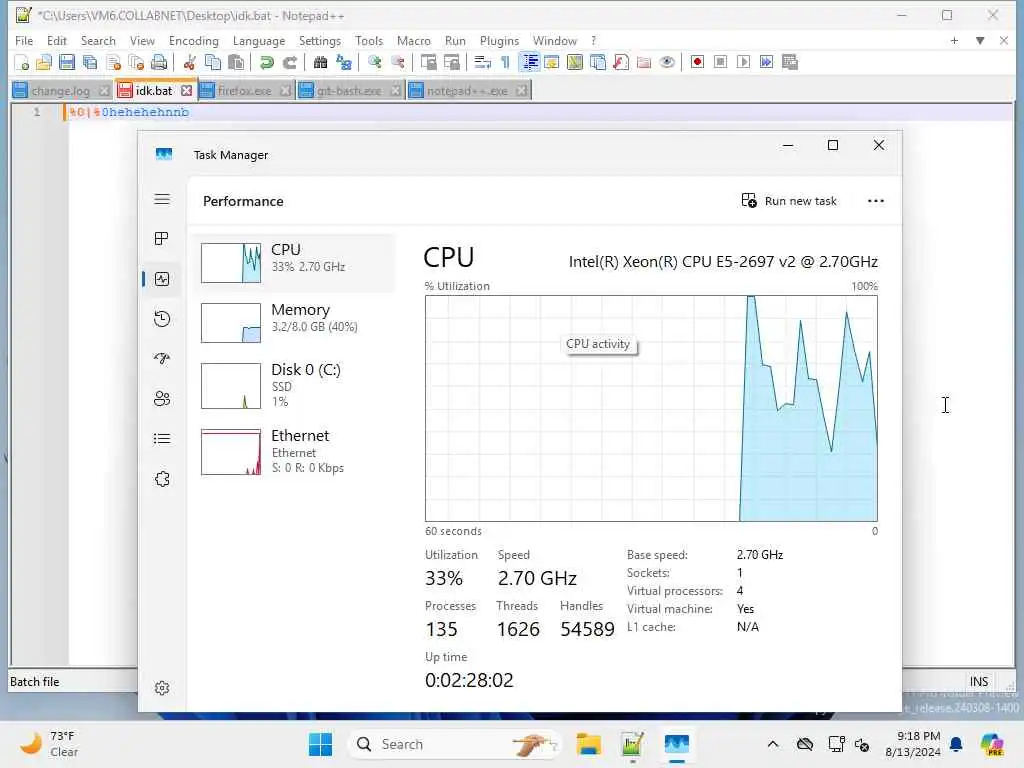
Task: Select the Disk 0 (C:) item
Action: click(x=294, y=385)
